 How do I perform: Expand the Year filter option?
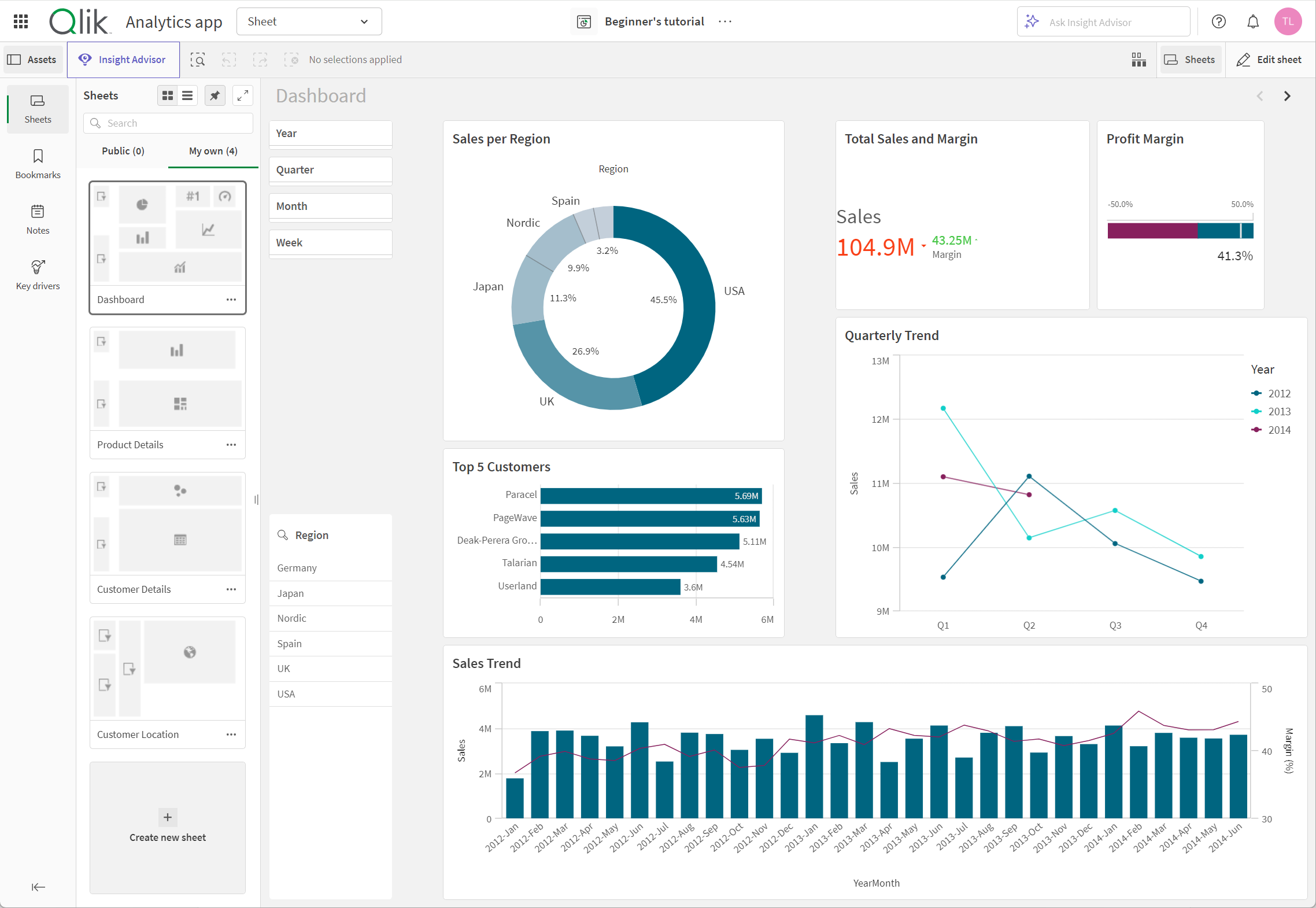click(x=331, y=133)
